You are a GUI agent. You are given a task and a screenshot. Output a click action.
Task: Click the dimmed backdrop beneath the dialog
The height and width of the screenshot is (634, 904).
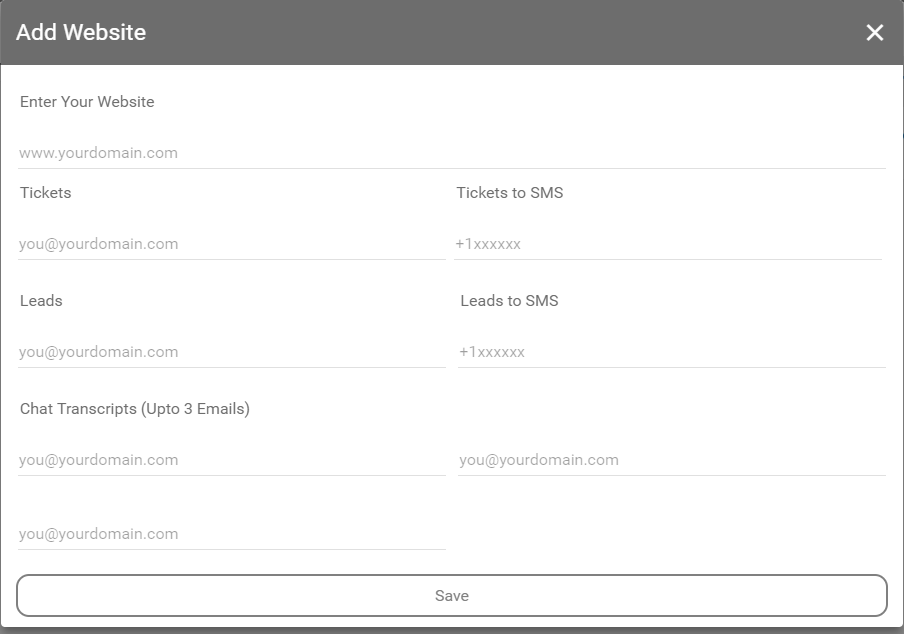tap(452, 631)
